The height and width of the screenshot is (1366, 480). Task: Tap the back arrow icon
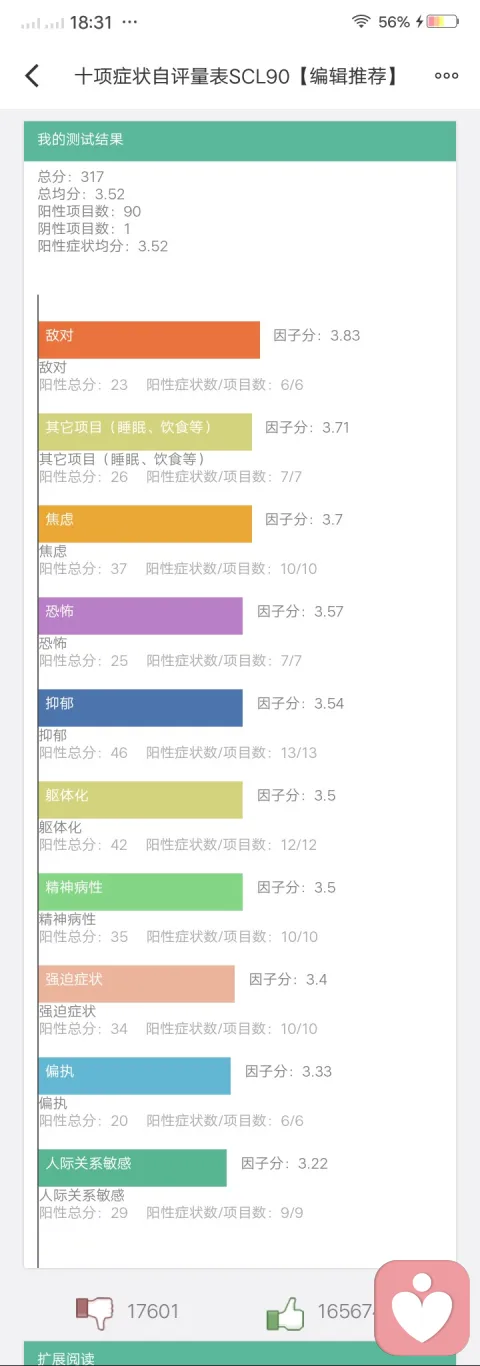click(32, 75)
